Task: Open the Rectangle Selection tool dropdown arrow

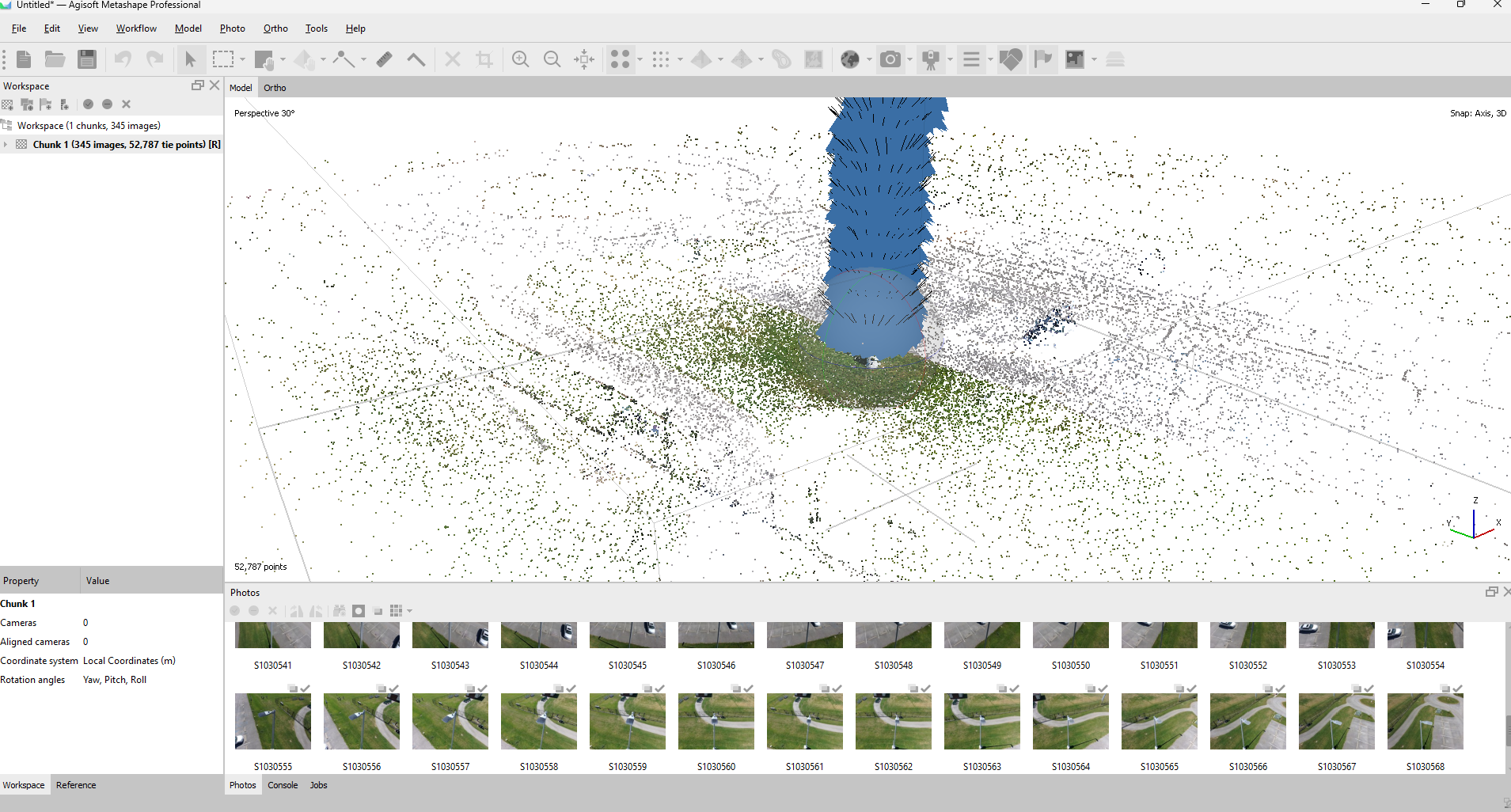Action: pyautogui.click(x=242, y=59)
